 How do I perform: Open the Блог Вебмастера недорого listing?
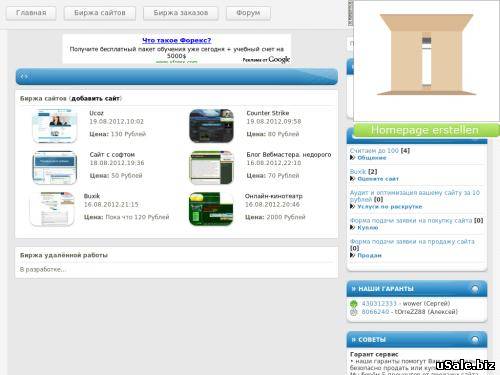click(x=289, y=155)
